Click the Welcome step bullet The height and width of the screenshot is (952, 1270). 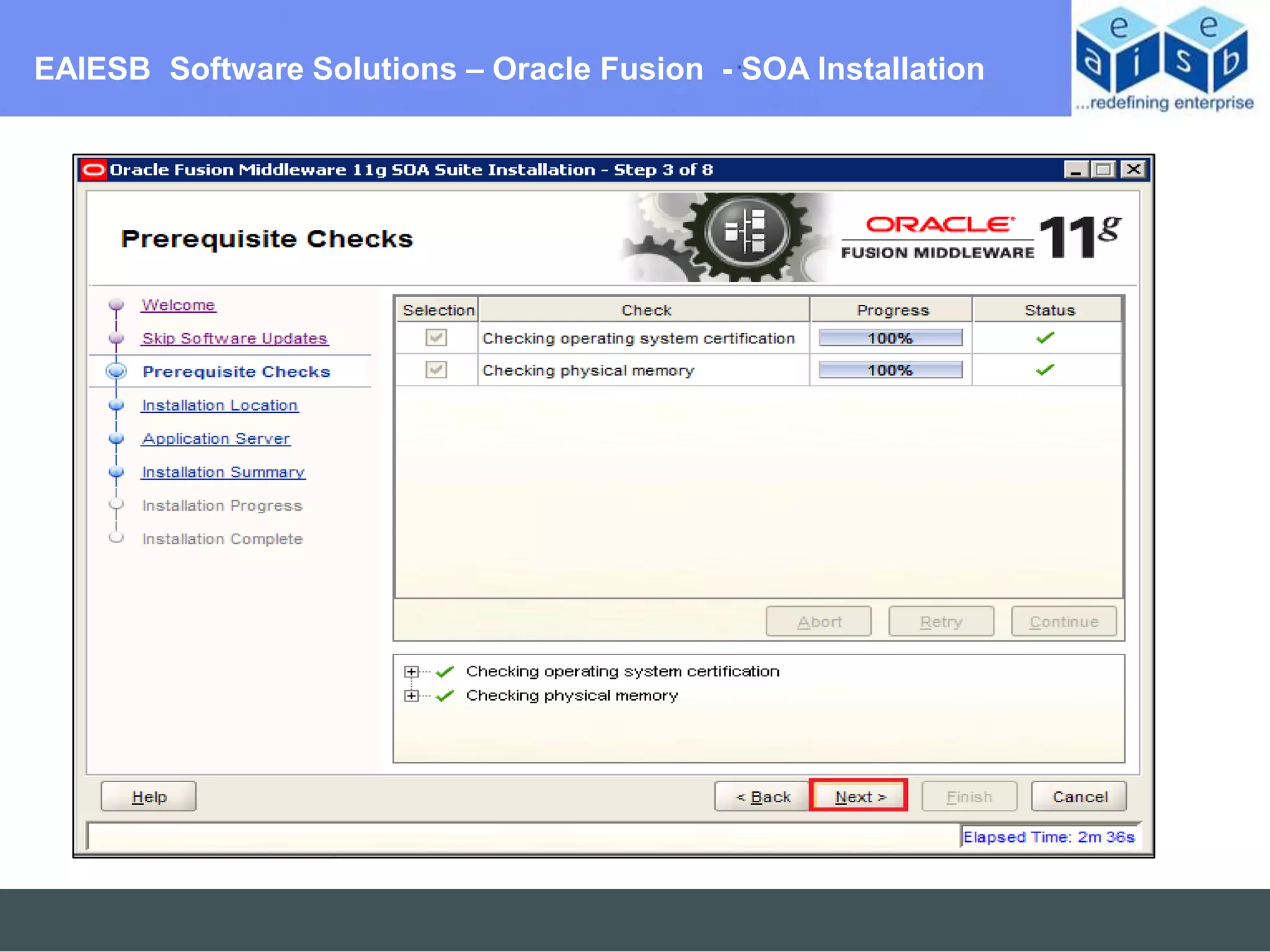tap(116, 305)
